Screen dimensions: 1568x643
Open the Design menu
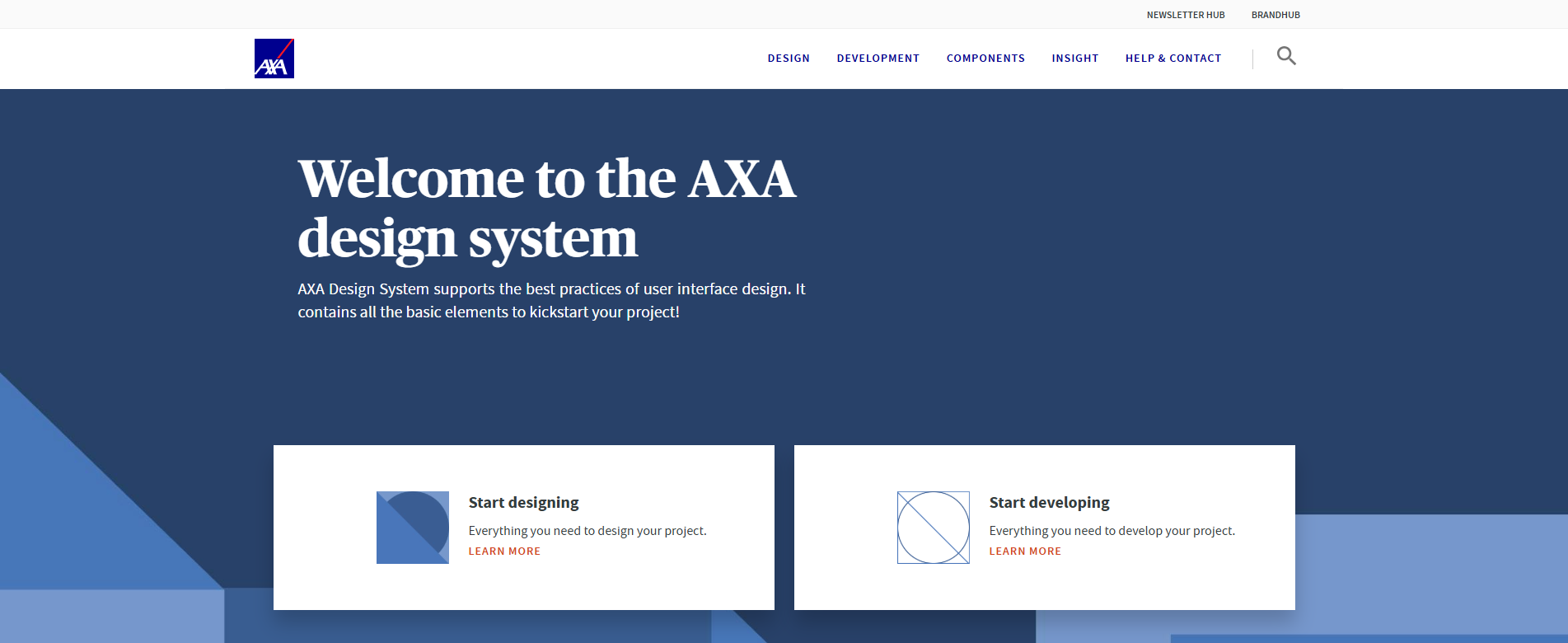(789, 59)
